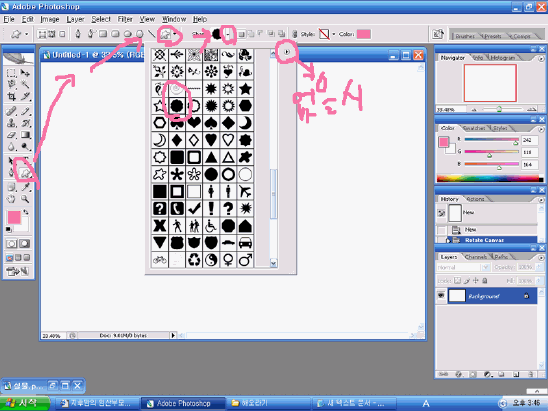The width and height of the screenshot is (548, 411).
Task: Select the Hand tool
Action: 12,199
